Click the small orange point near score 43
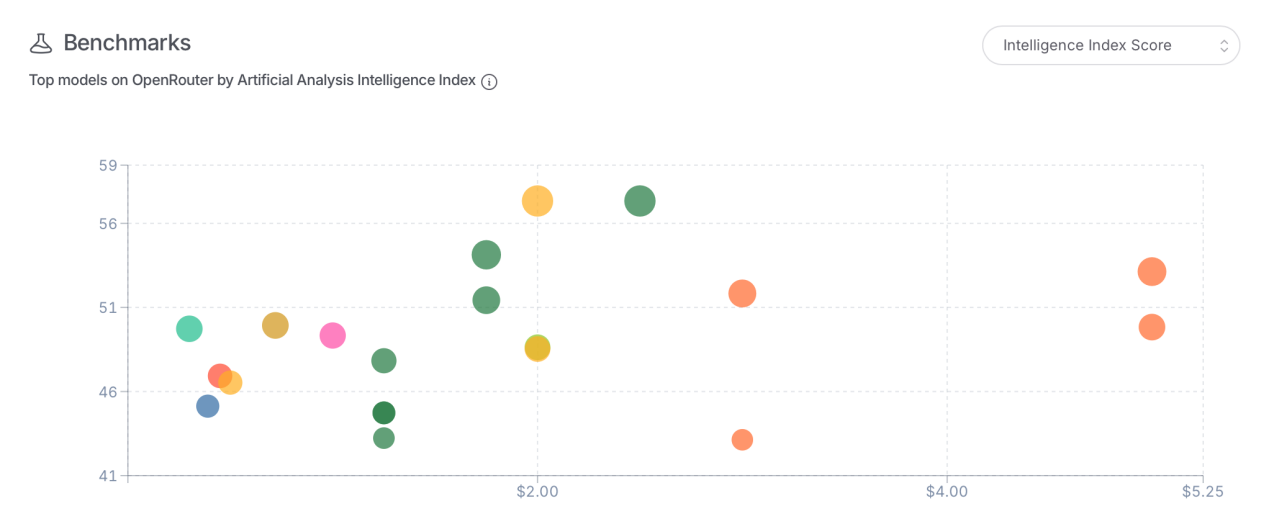Image resolution: width=1269 pixels, height=529 pixels. click(x=742, y=440)
